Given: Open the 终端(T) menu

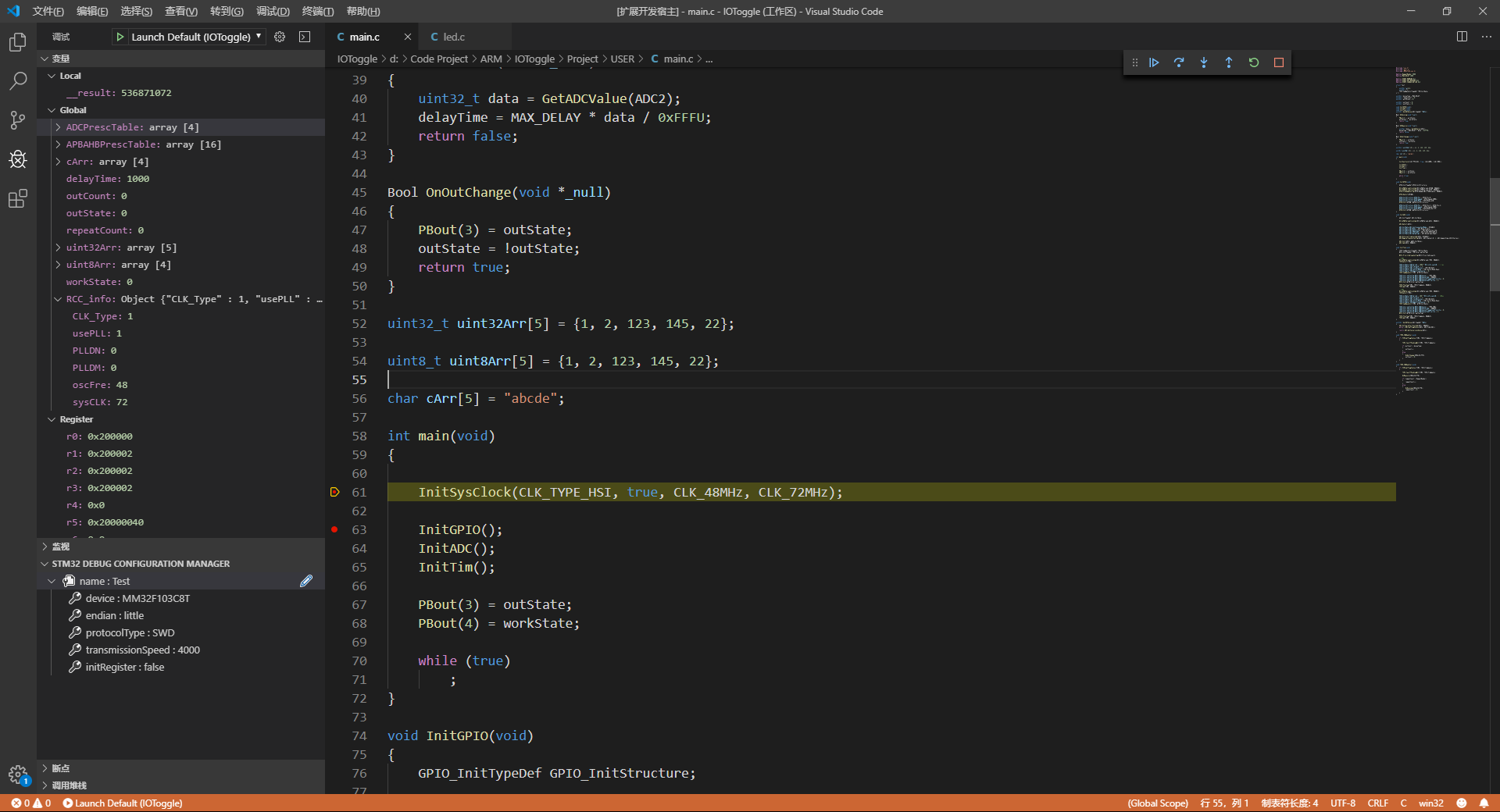Looking at the screenshot, I should tap(318, 11).
